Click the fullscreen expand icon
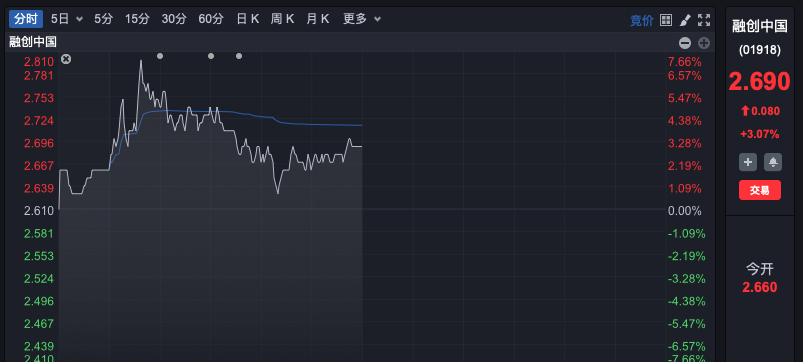 704,20
